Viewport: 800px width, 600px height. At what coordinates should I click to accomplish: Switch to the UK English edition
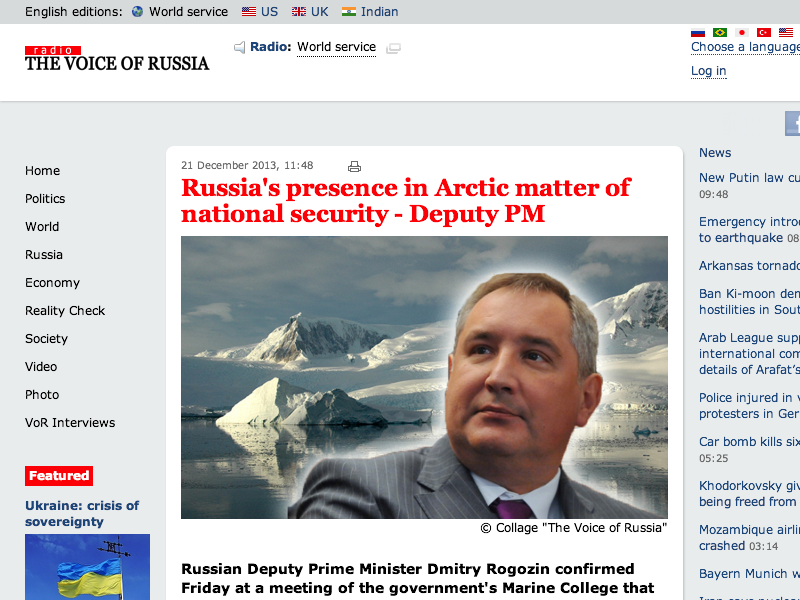click(310, 12)
